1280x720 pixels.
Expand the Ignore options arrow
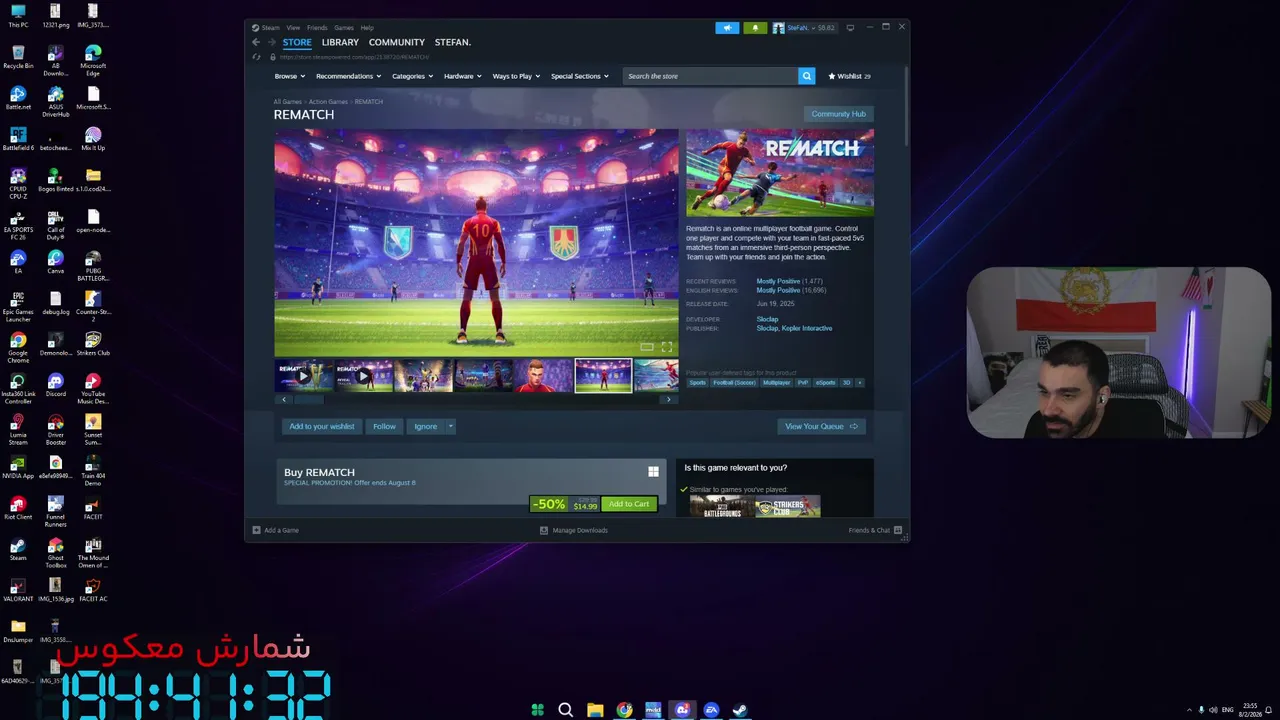451,426
